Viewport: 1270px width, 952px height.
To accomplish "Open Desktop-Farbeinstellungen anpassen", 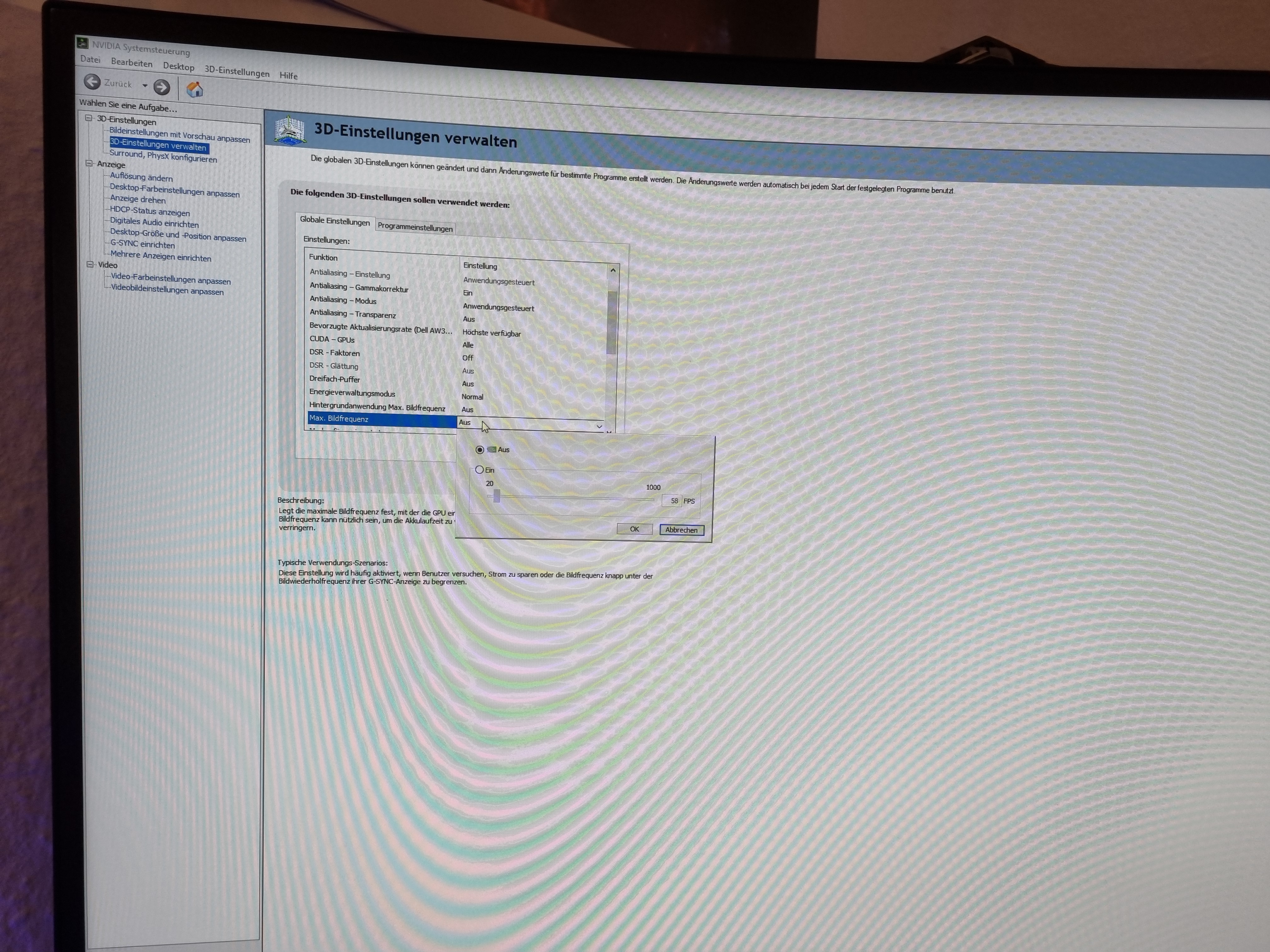I will (174, 190).
